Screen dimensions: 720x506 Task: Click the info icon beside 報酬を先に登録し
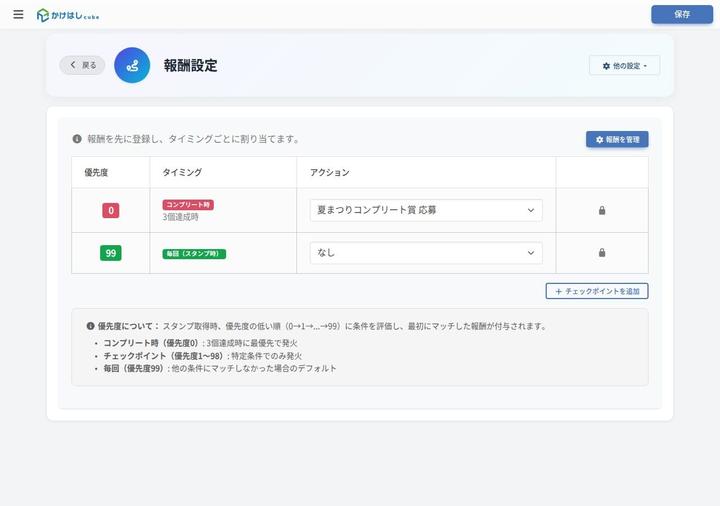point(77,139)
